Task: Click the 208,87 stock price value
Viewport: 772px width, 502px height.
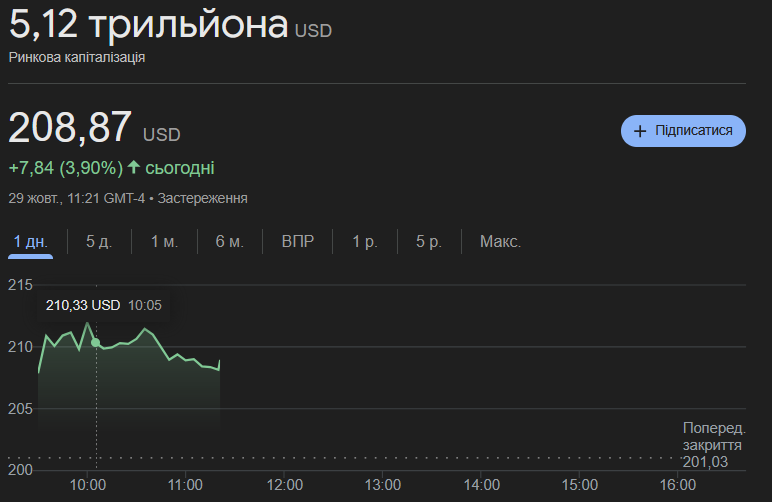Action: pos(70,128)
